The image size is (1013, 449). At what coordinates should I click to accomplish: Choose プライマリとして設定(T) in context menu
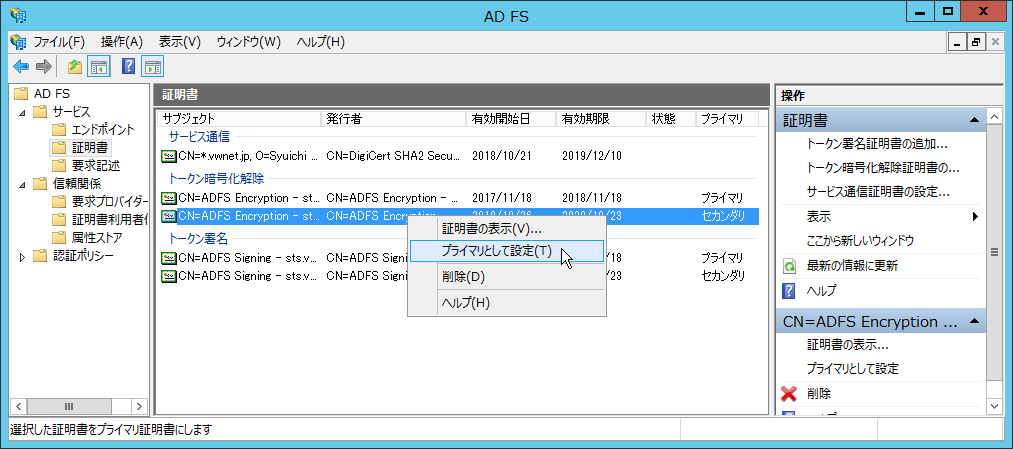tap(506, 251)
